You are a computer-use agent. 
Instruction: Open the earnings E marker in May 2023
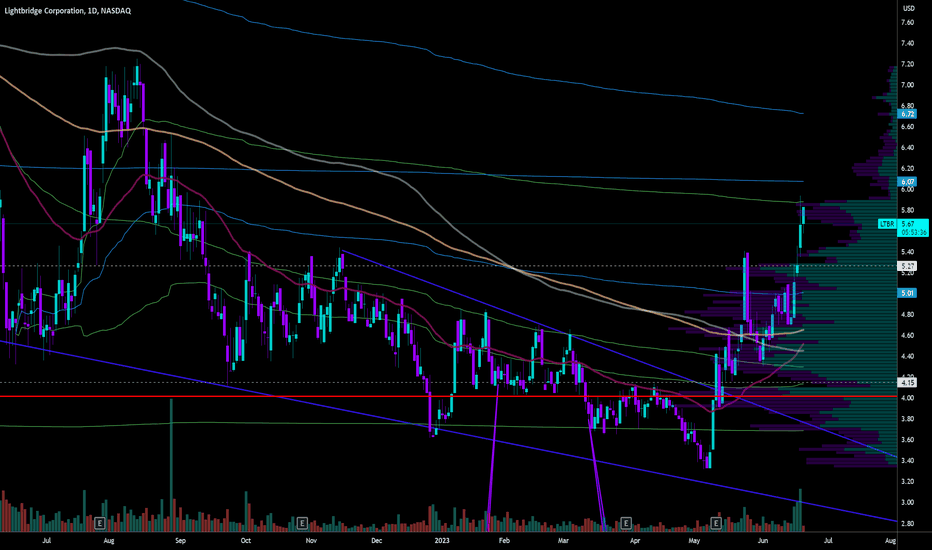tap(716, 523)
